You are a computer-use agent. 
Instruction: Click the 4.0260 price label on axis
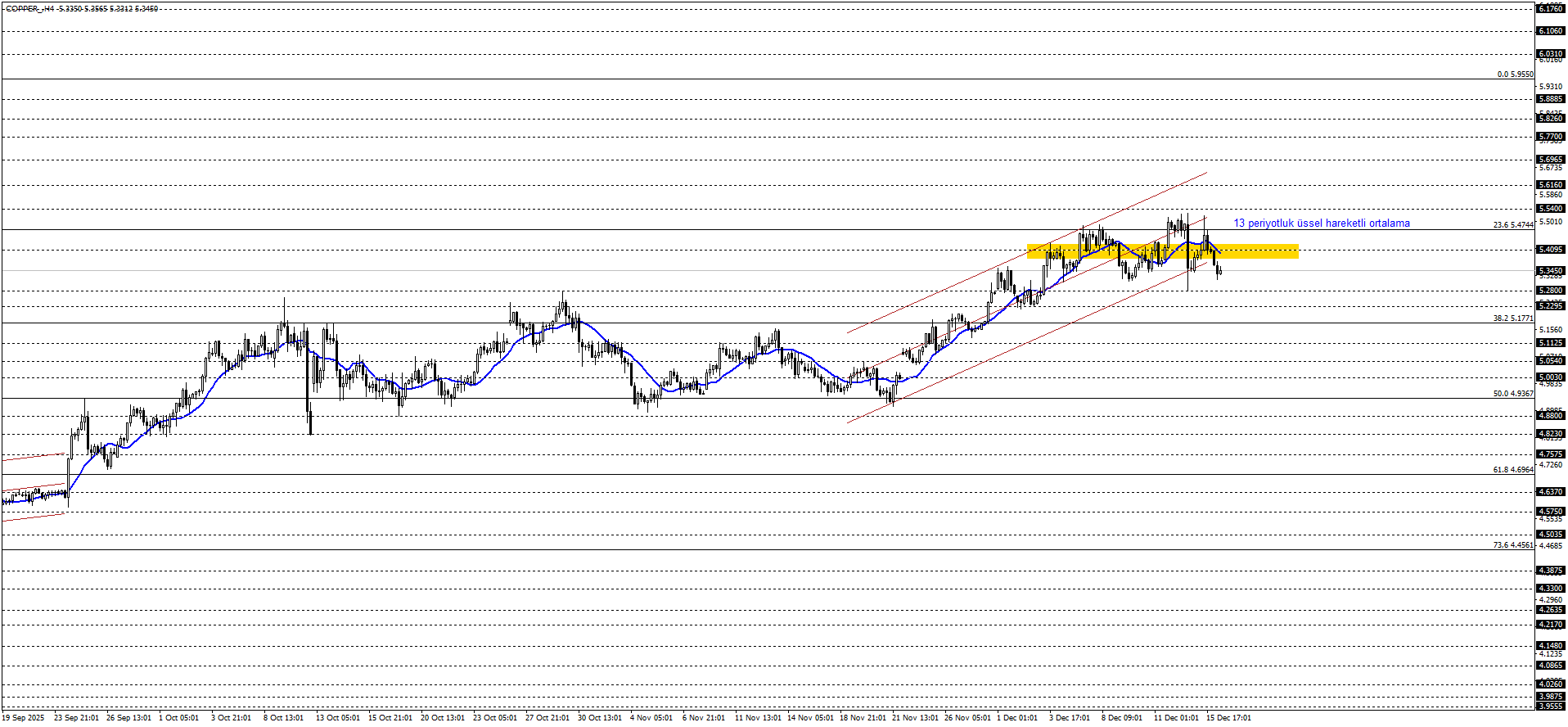(x=1550, y=684)
